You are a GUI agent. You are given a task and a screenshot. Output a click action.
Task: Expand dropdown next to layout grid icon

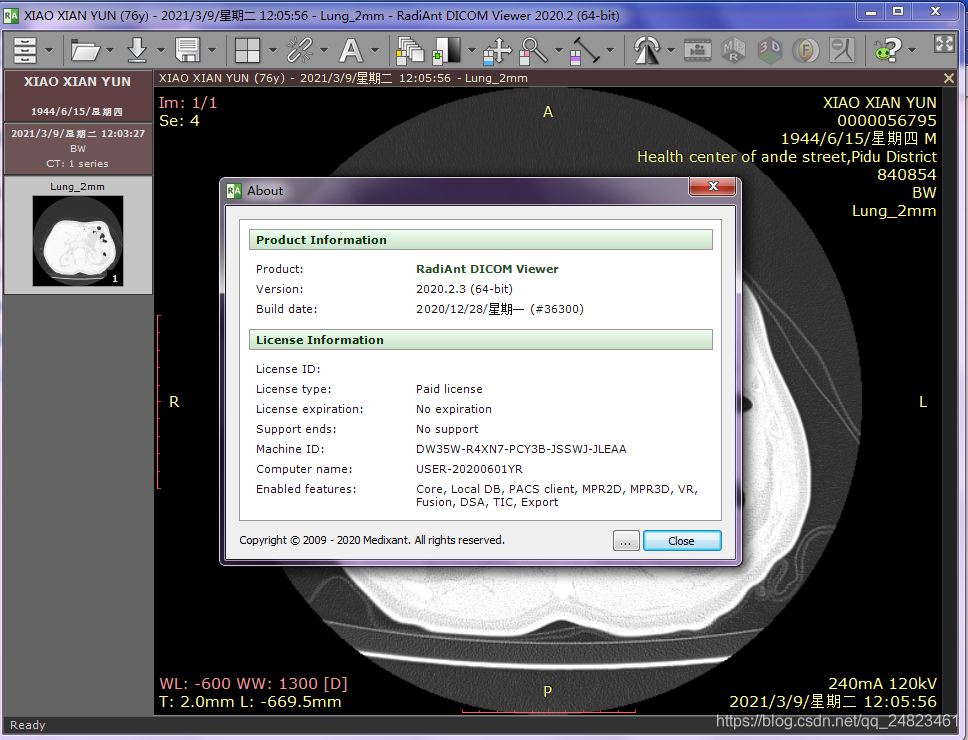point(272,50)
